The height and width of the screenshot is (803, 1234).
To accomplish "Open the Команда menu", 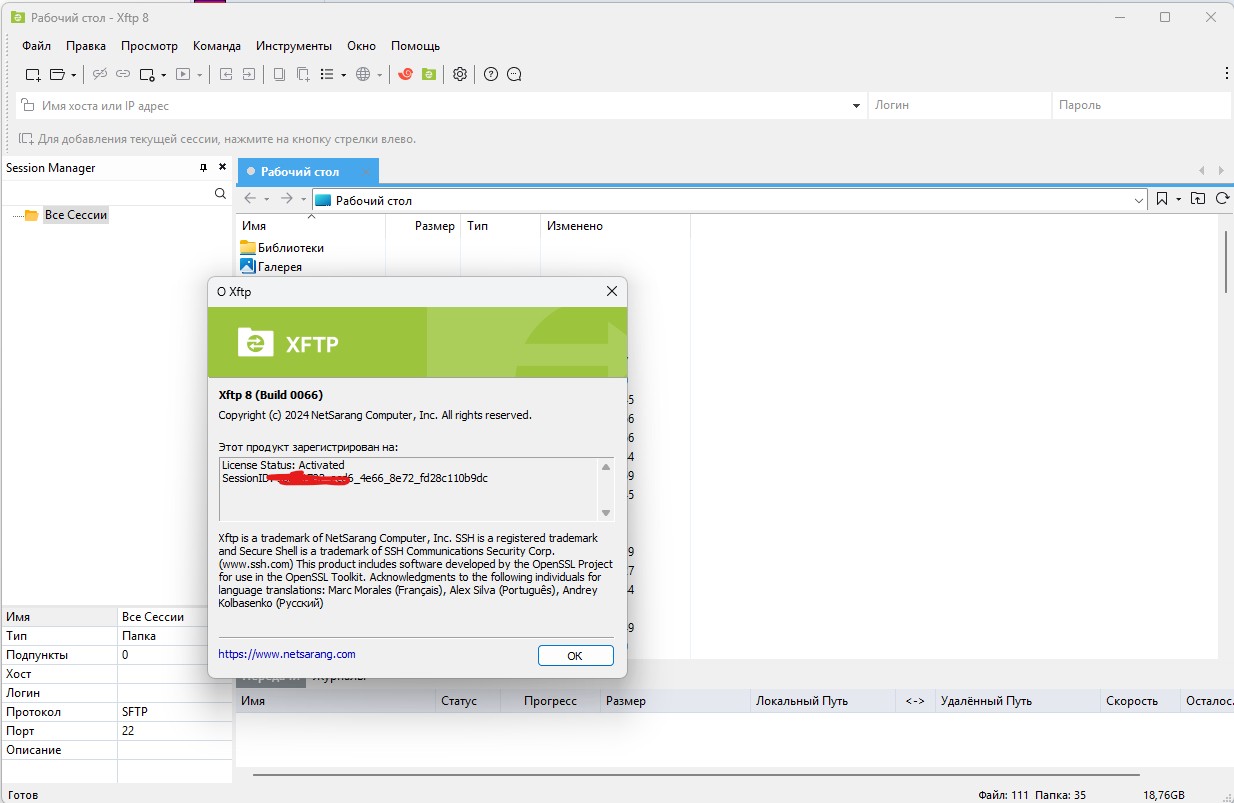I will (x=217, y=46).
